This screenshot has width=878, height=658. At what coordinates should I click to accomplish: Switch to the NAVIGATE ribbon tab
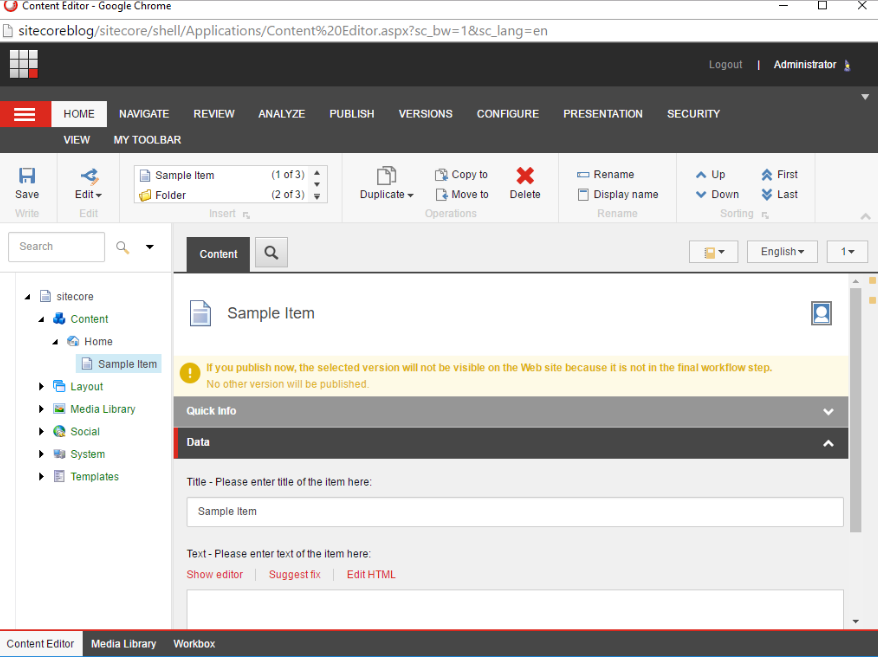(x=144, y=114)
